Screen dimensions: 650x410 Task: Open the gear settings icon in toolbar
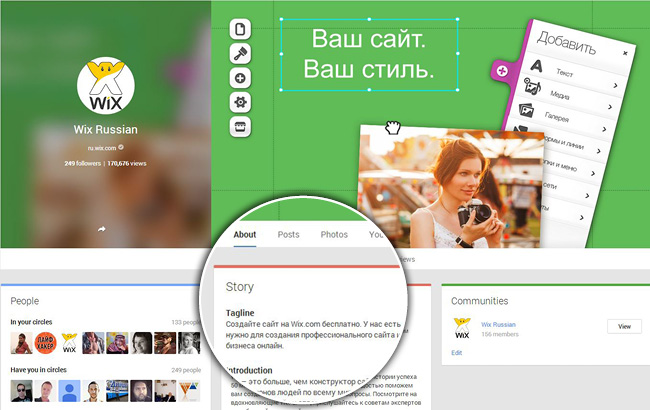click(240, 102)
